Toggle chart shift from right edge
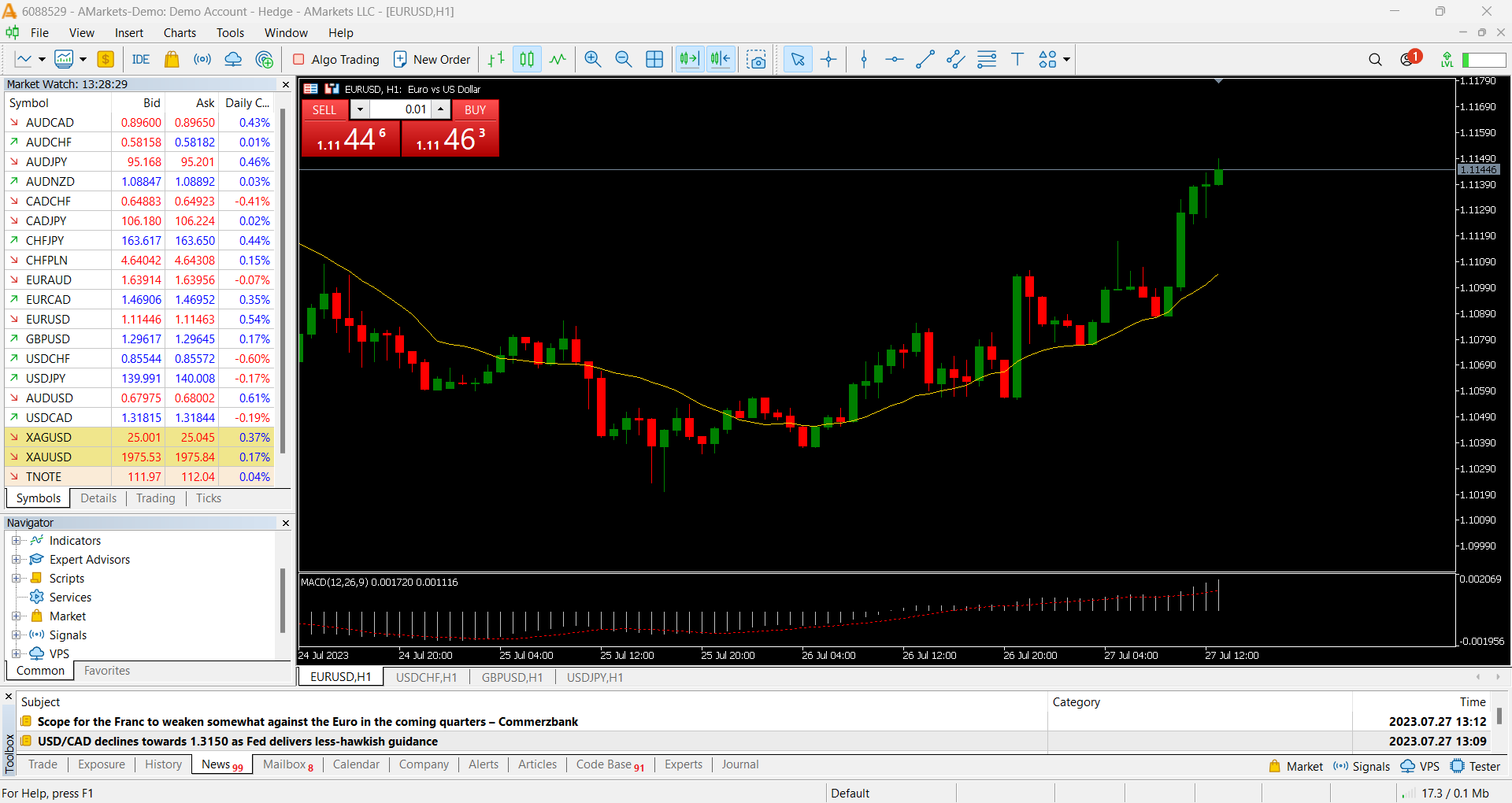Screen dimensions: 1512x803 [720, 59]
